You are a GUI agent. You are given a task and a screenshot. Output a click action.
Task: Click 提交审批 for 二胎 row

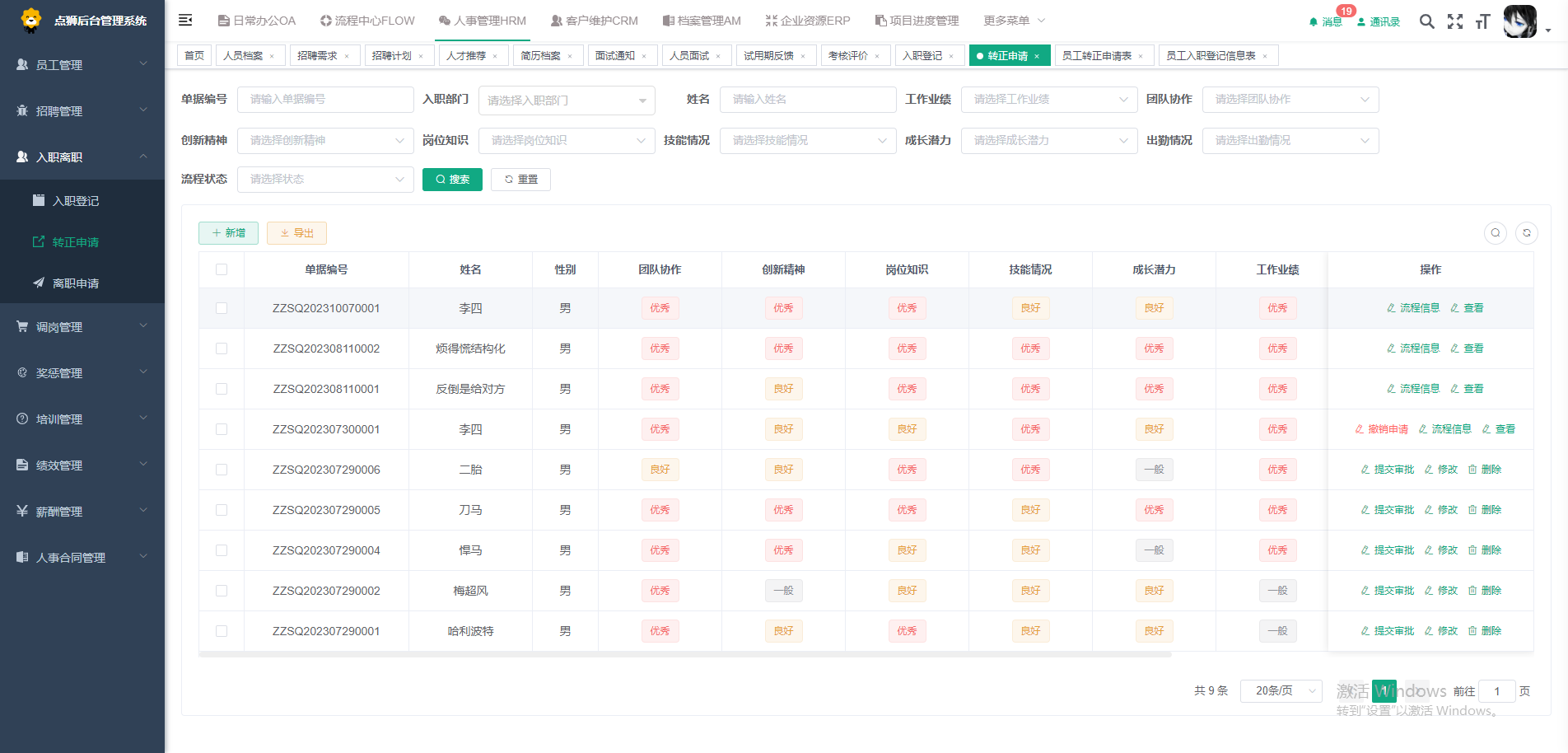(1388, 470)
